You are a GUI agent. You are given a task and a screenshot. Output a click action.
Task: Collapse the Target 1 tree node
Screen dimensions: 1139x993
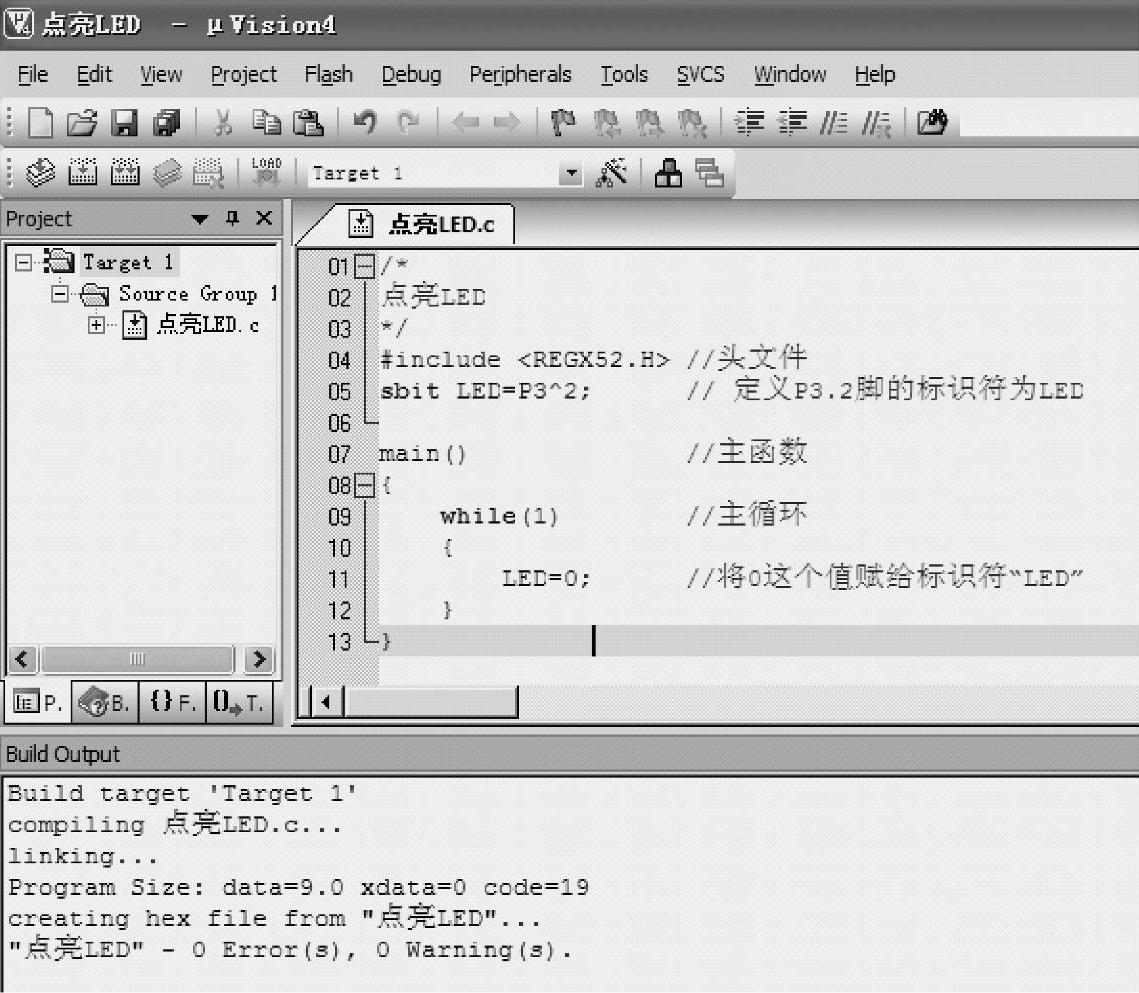[x=23, y=262]
